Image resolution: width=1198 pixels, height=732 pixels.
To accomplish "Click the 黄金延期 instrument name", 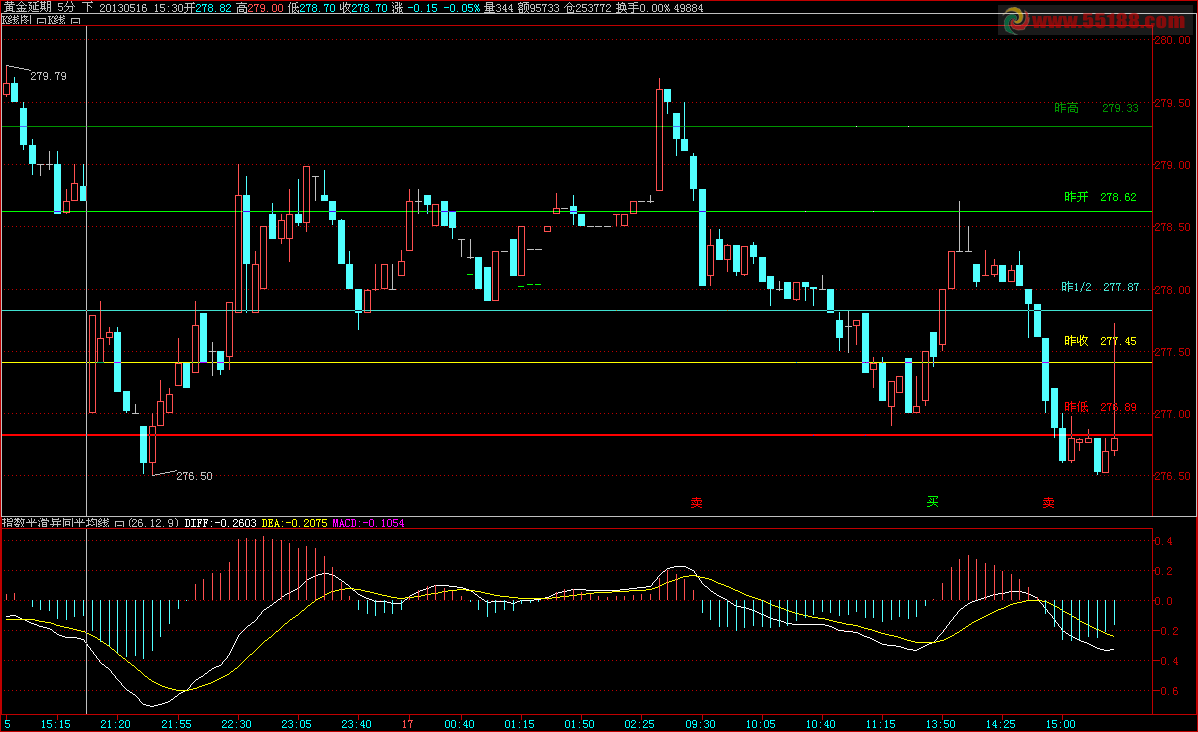I will pos(27,7).
